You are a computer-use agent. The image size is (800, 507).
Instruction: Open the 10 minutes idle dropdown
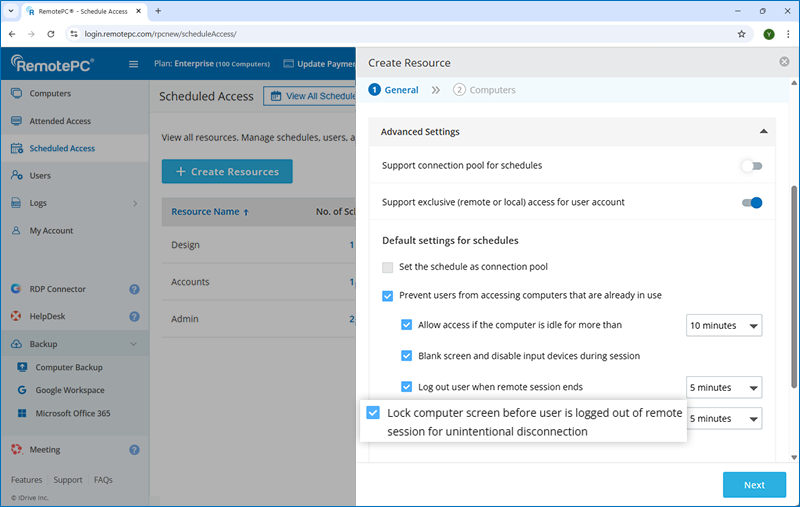(724, 326)
